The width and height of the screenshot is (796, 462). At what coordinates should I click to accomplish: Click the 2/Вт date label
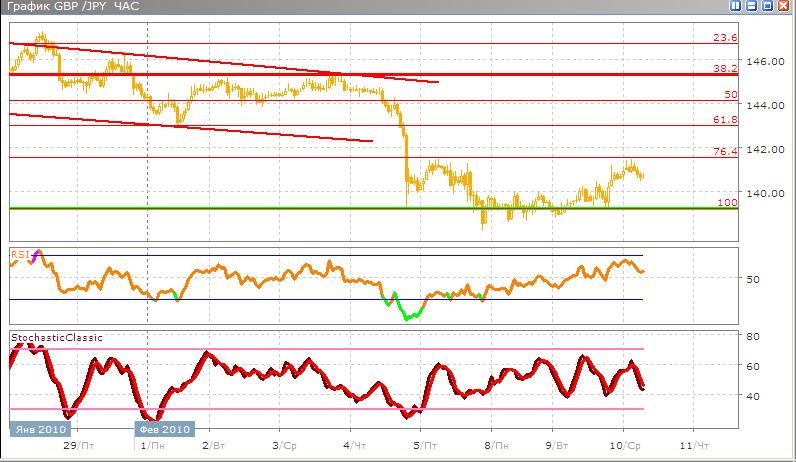[x=213, y=446]
